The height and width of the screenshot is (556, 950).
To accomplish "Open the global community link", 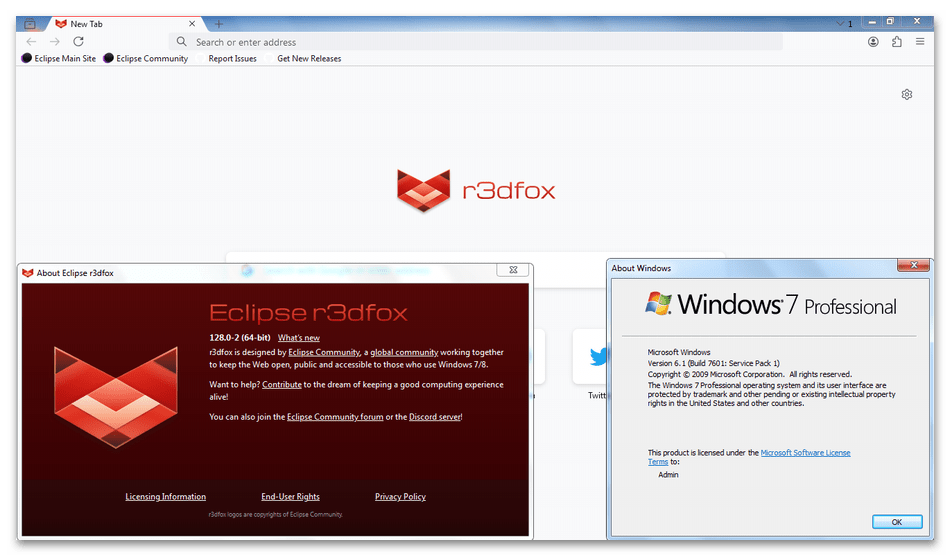I will [404, 352].
